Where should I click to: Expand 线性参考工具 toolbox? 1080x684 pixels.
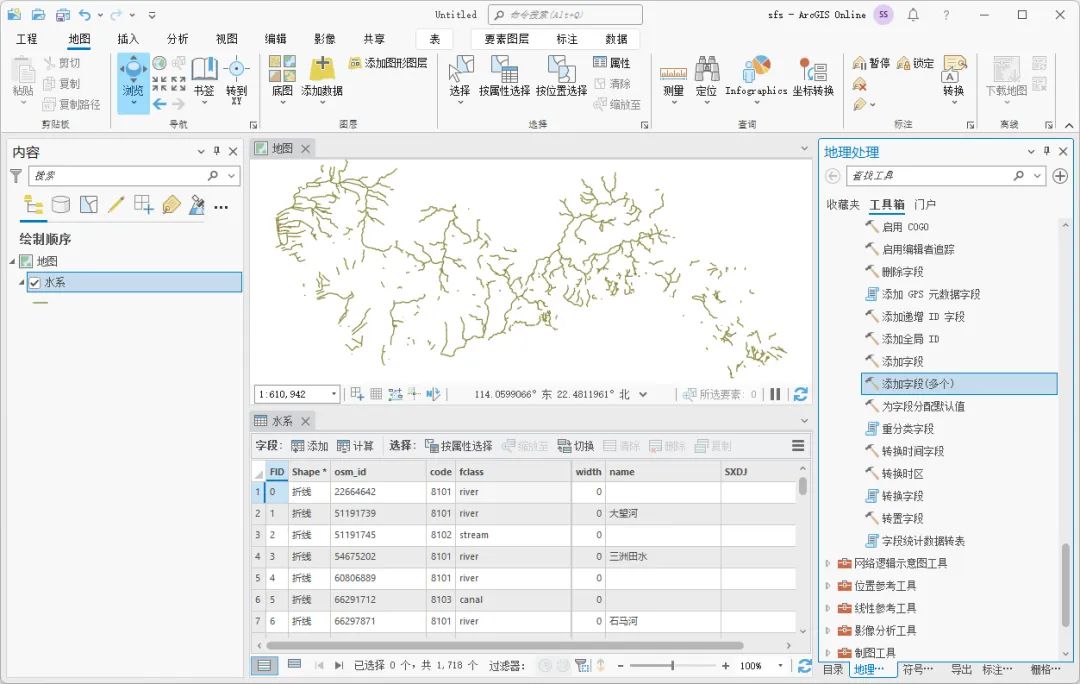[x=828, y=608]
